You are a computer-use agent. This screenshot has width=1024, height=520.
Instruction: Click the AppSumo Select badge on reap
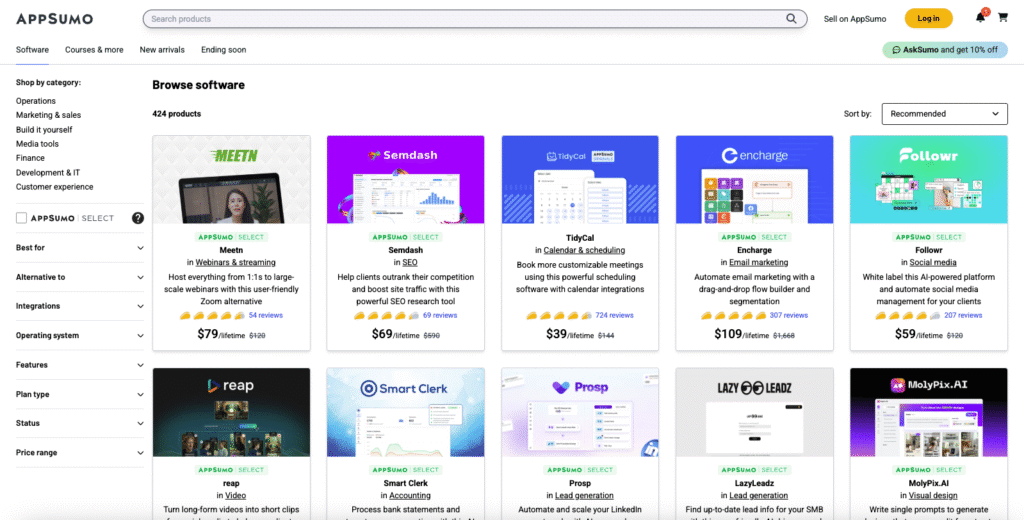231,470
